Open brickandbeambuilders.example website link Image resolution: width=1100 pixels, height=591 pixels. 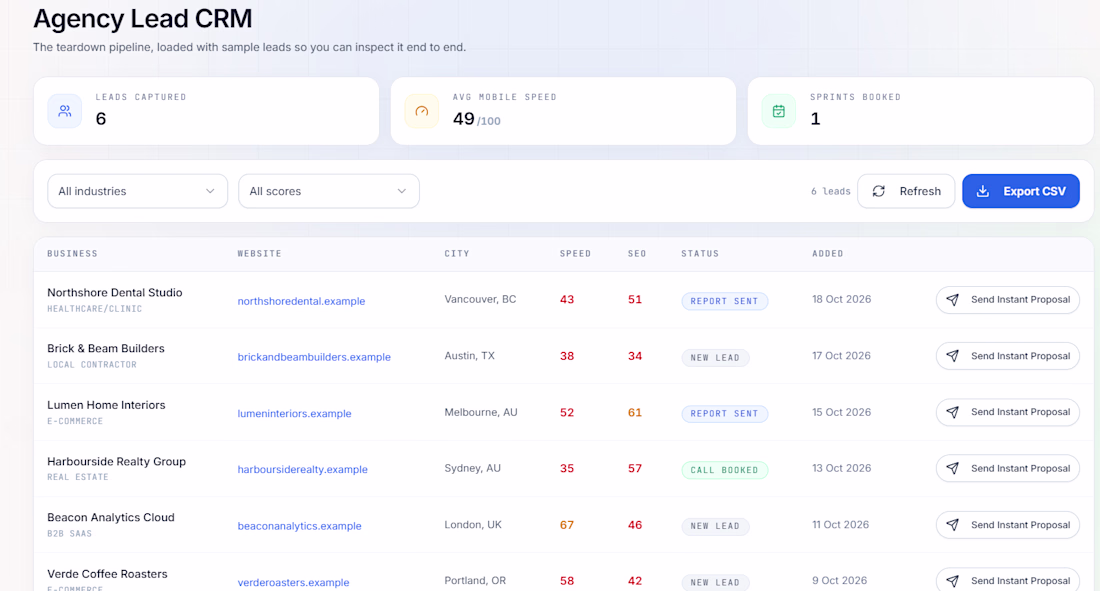pyautogui.click(x=314, y=357)
